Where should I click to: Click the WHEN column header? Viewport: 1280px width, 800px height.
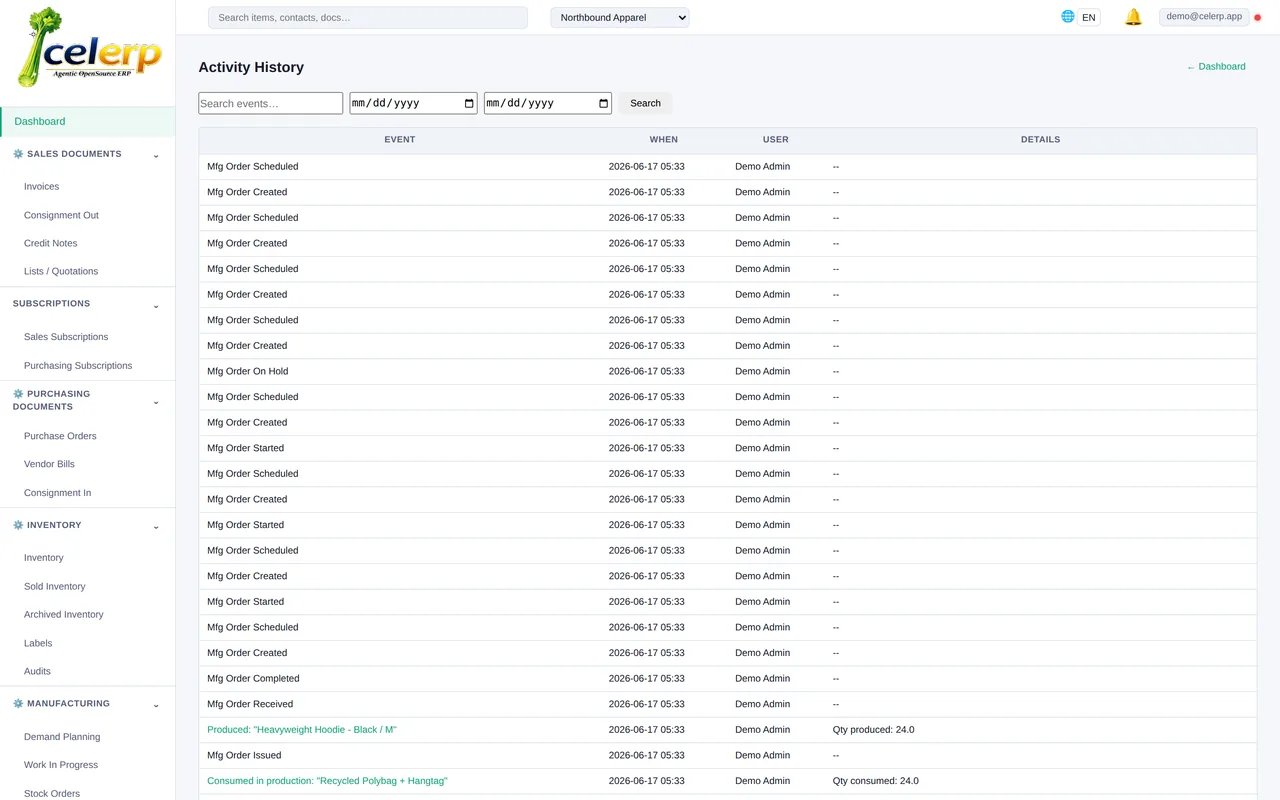tap(663, 139)
